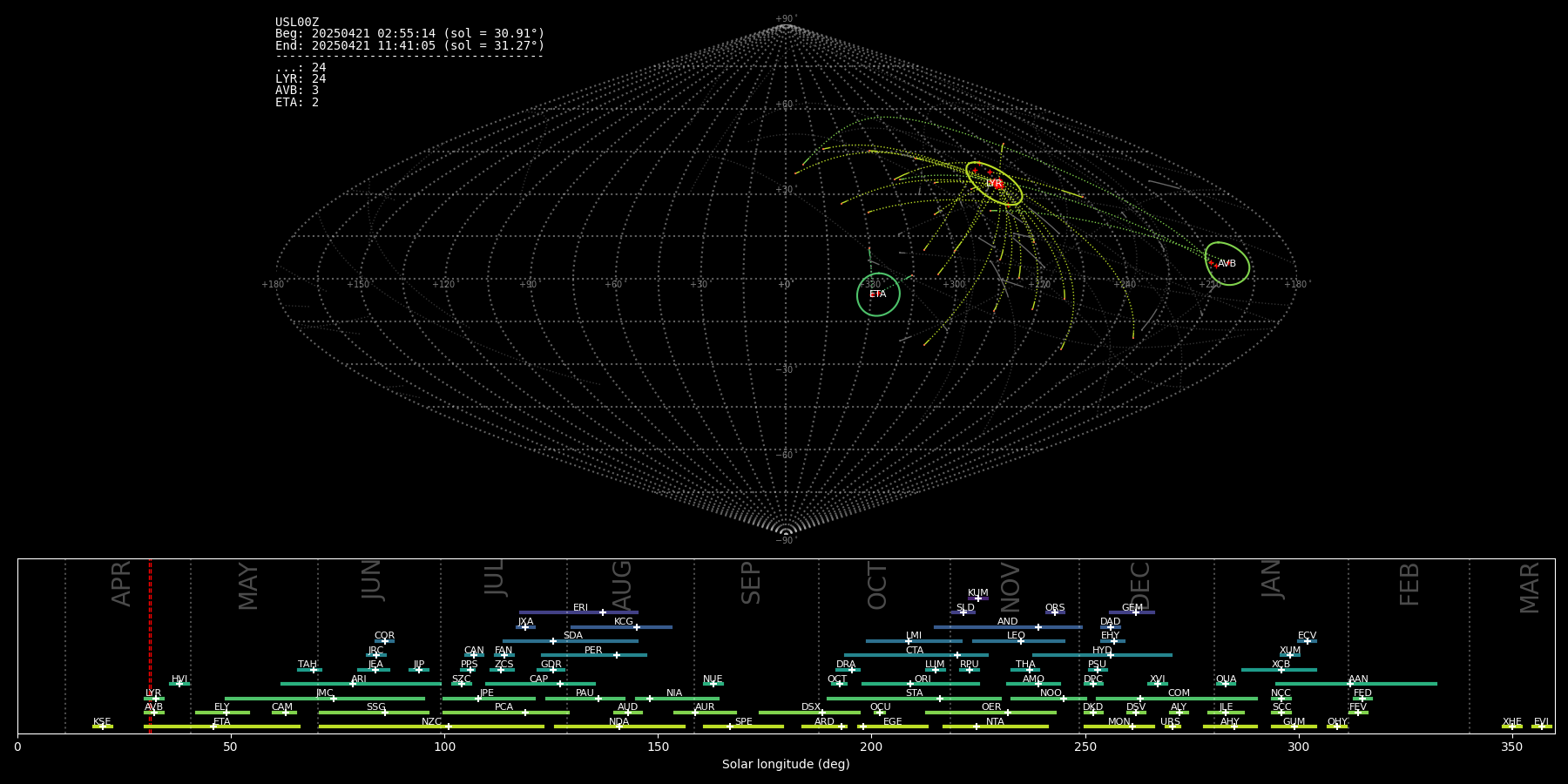Click the HVI shower label in timeline
The image size is (1568, 784).
[x=179, y=679]
